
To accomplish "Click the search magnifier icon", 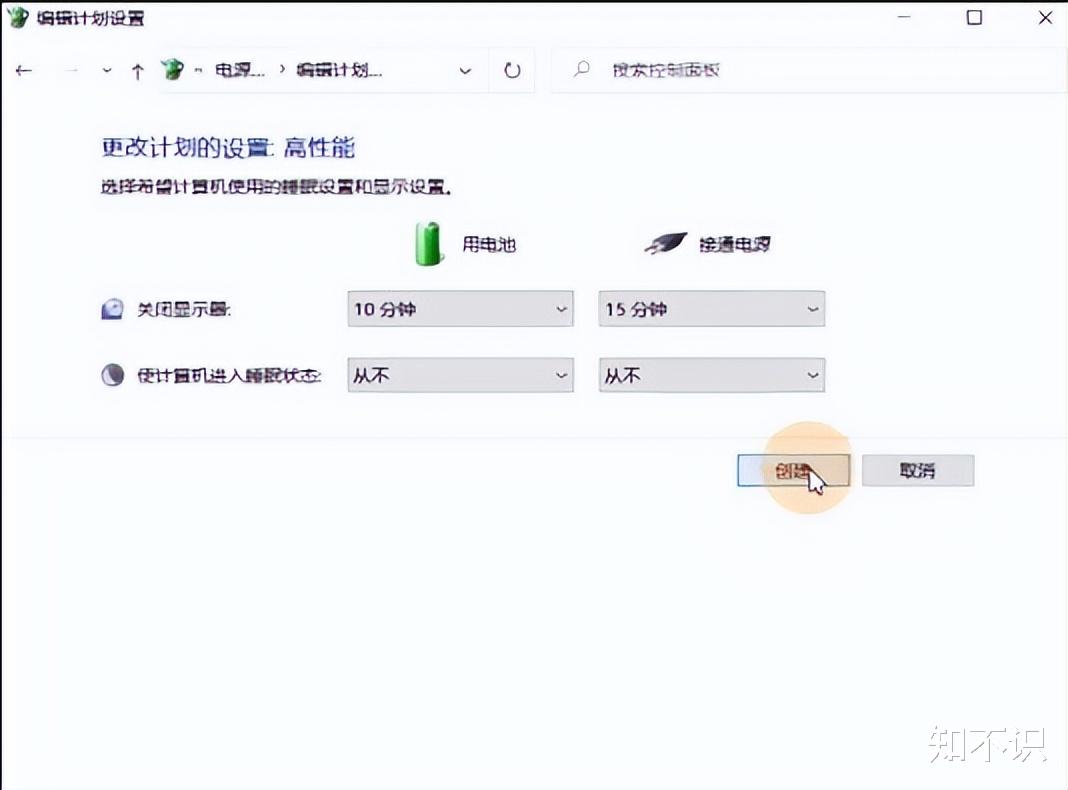I will click(582, 69).
